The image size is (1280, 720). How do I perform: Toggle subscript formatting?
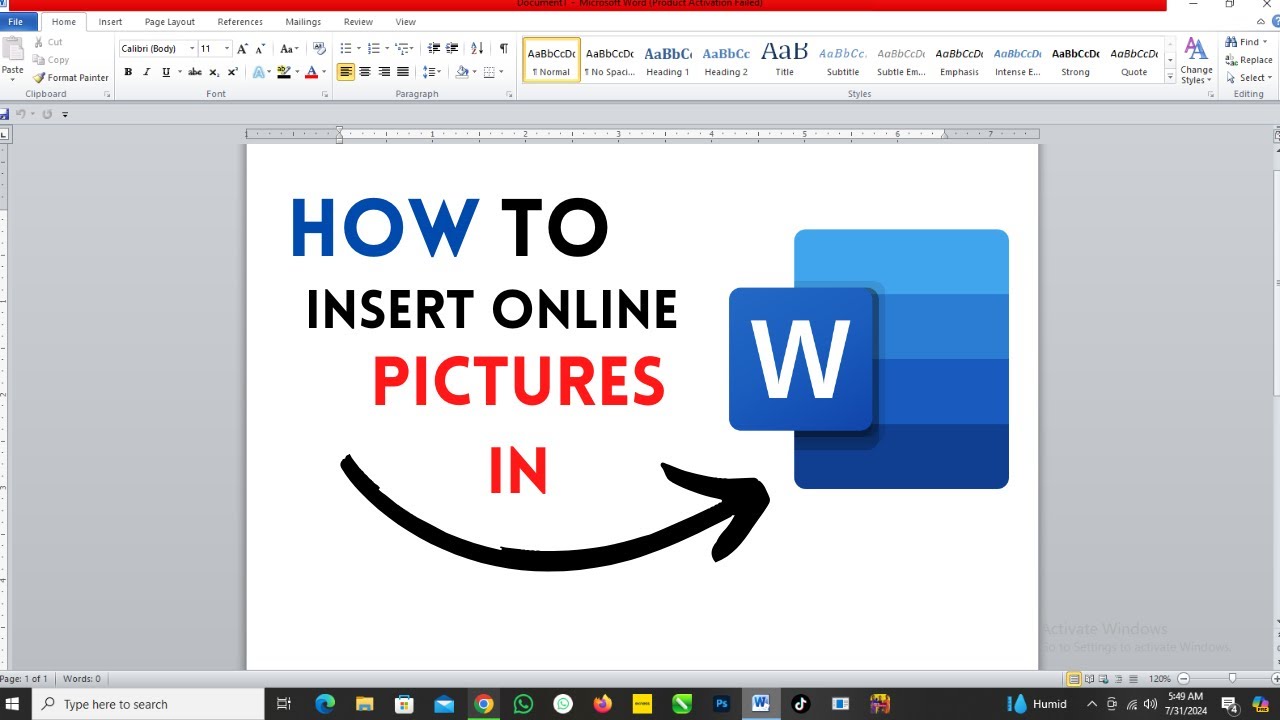point(214,72)
